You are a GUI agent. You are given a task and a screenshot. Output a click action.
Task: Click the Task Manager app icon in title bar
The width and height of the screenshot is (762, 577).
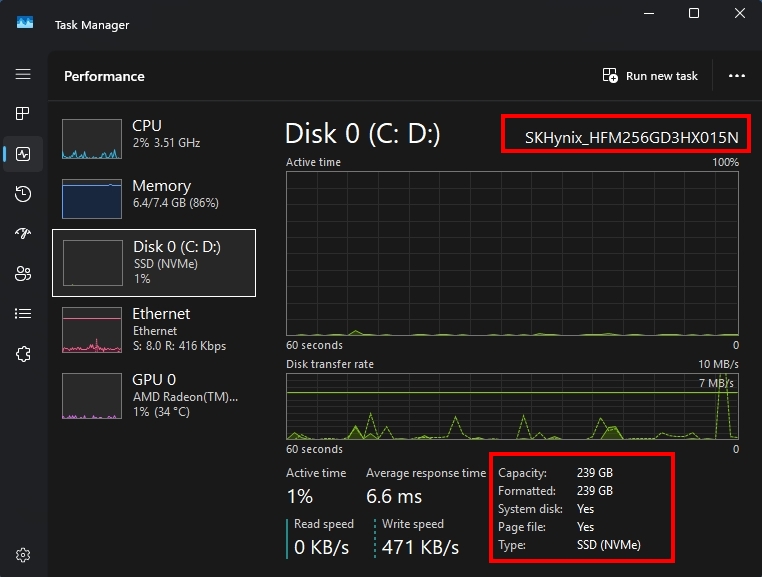(x=25, y=22)
